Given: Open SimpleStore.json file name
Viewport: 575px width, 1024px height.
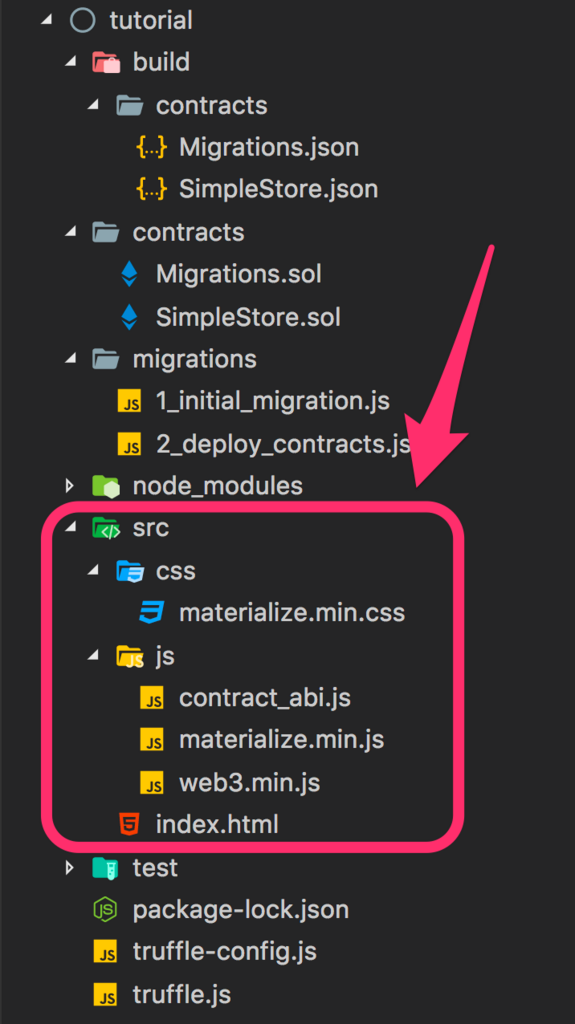Looking at the screenshot, I should pyautogui.click(x=279, y=189).
